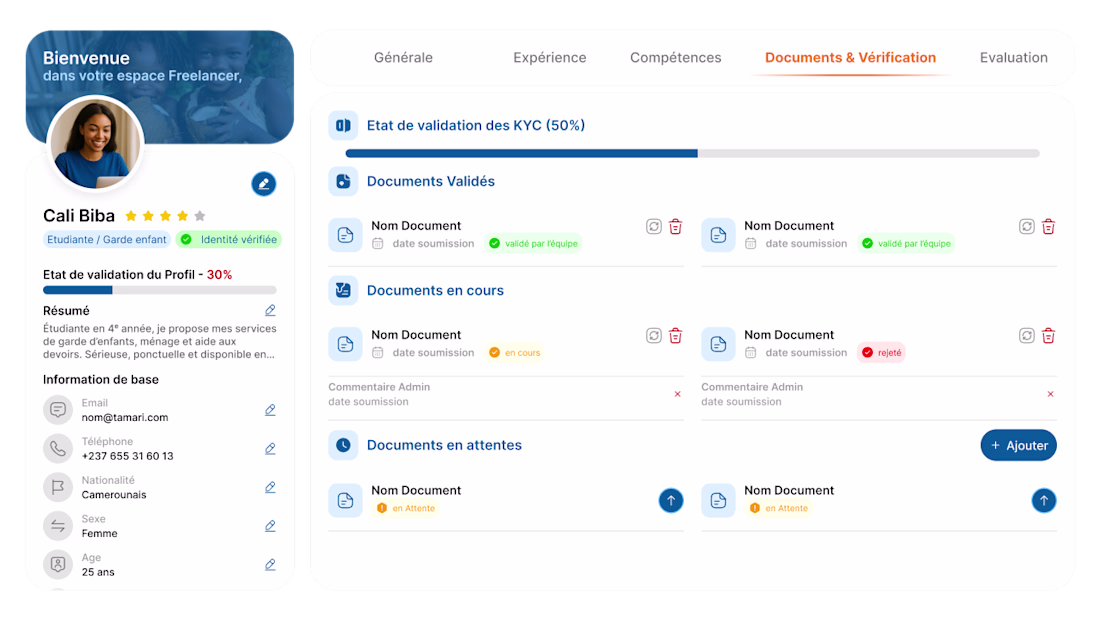Edit the Email field

click(x=270, y=410)
